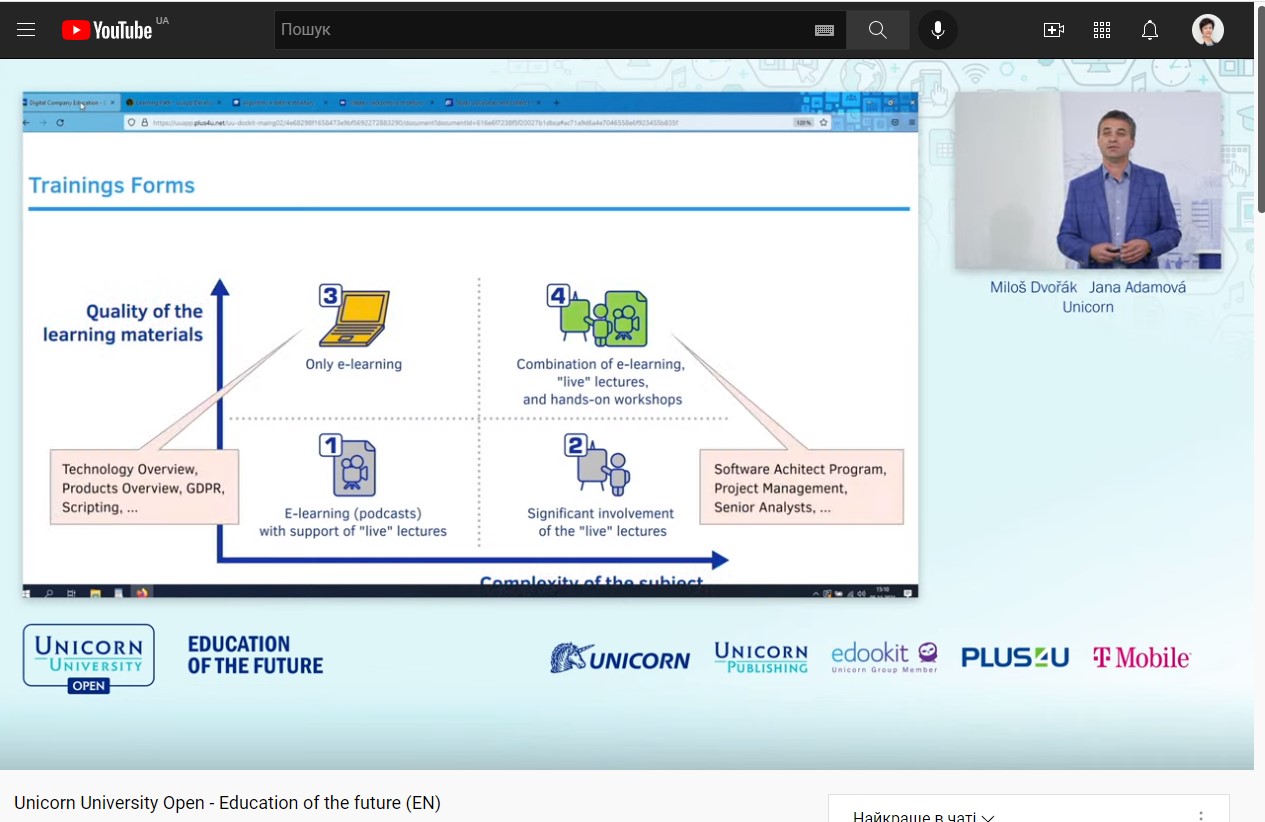Open the account avatar menu

click(1208, 30)
